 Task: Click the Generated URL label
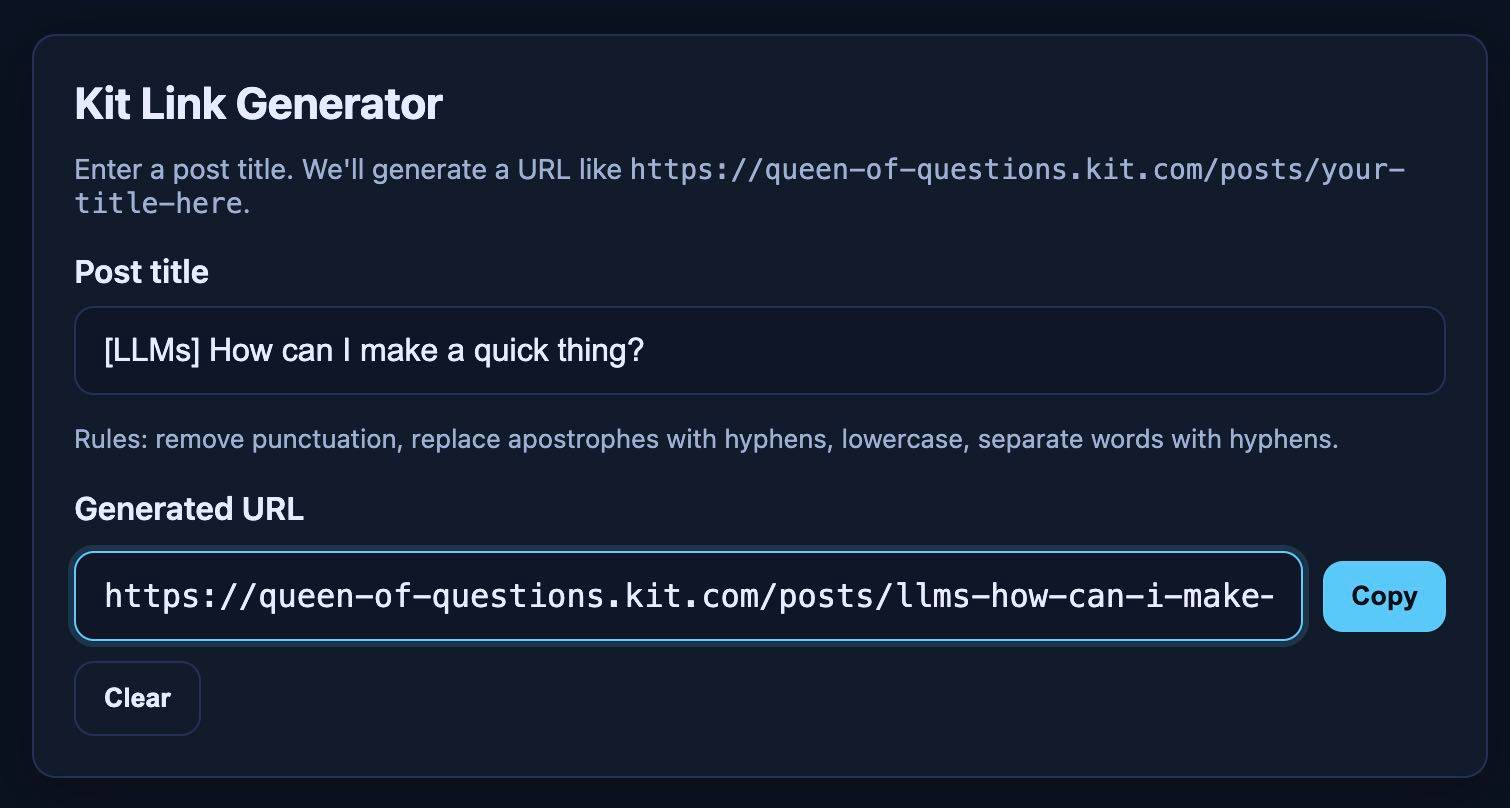pos(188,508)
